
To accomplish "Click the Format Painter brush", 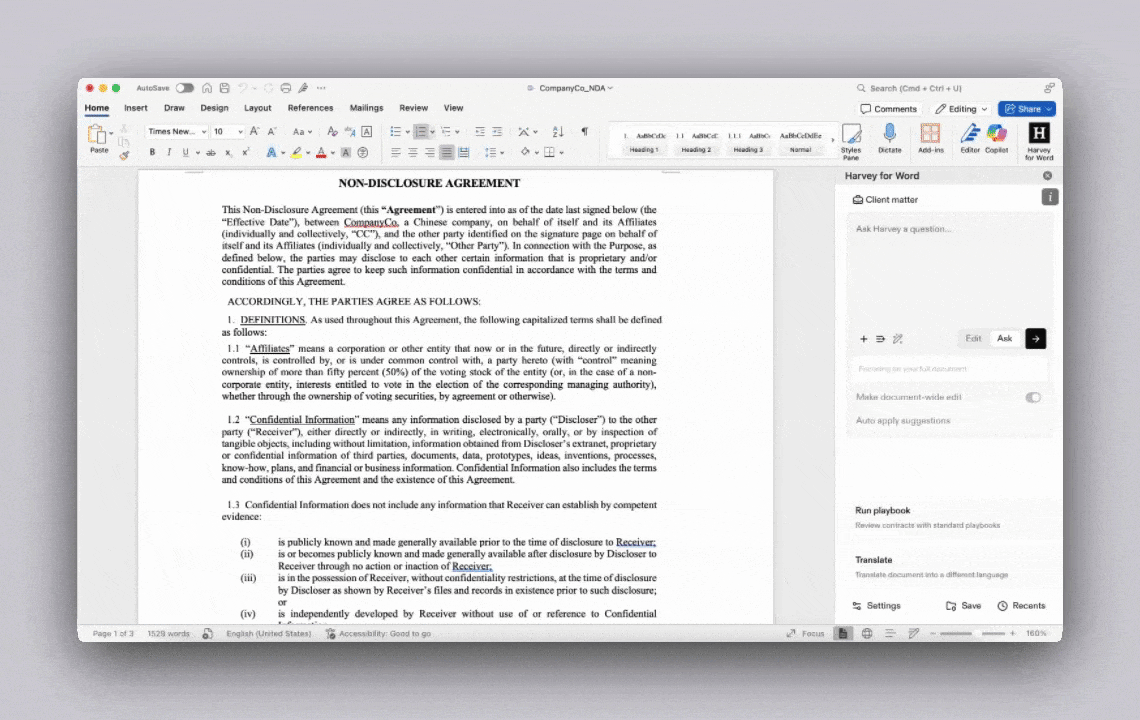I will click(x=124, y=155).
